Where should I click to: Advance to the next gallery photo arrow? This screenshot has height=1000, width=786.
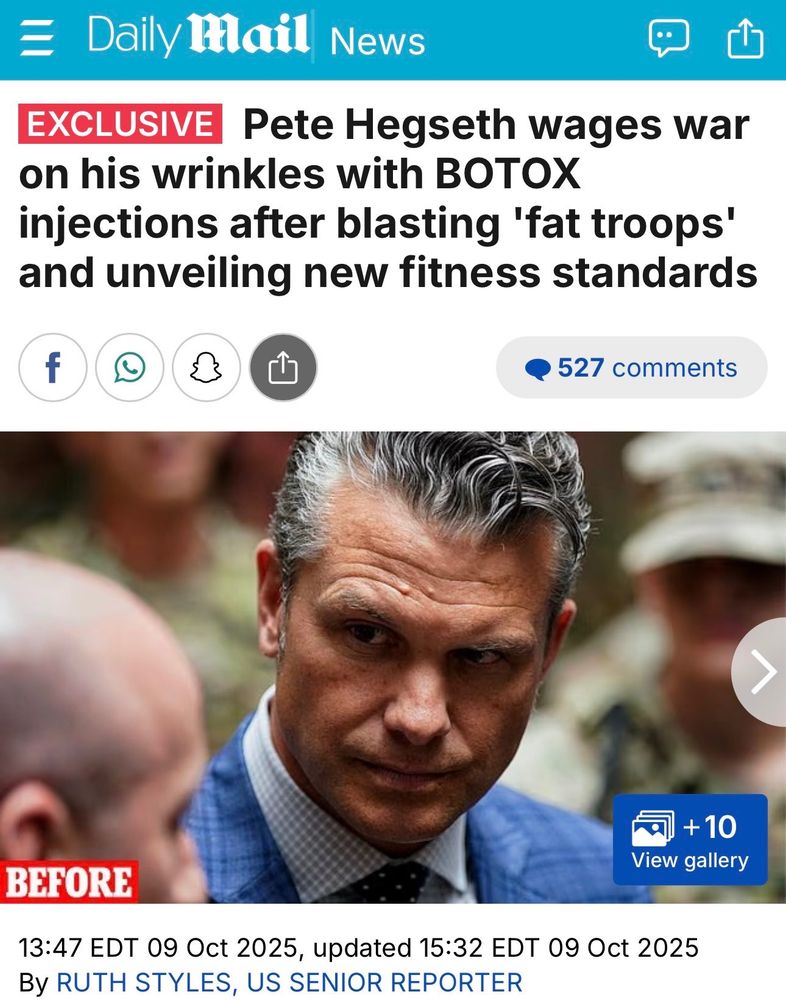[x=760, y=672]
